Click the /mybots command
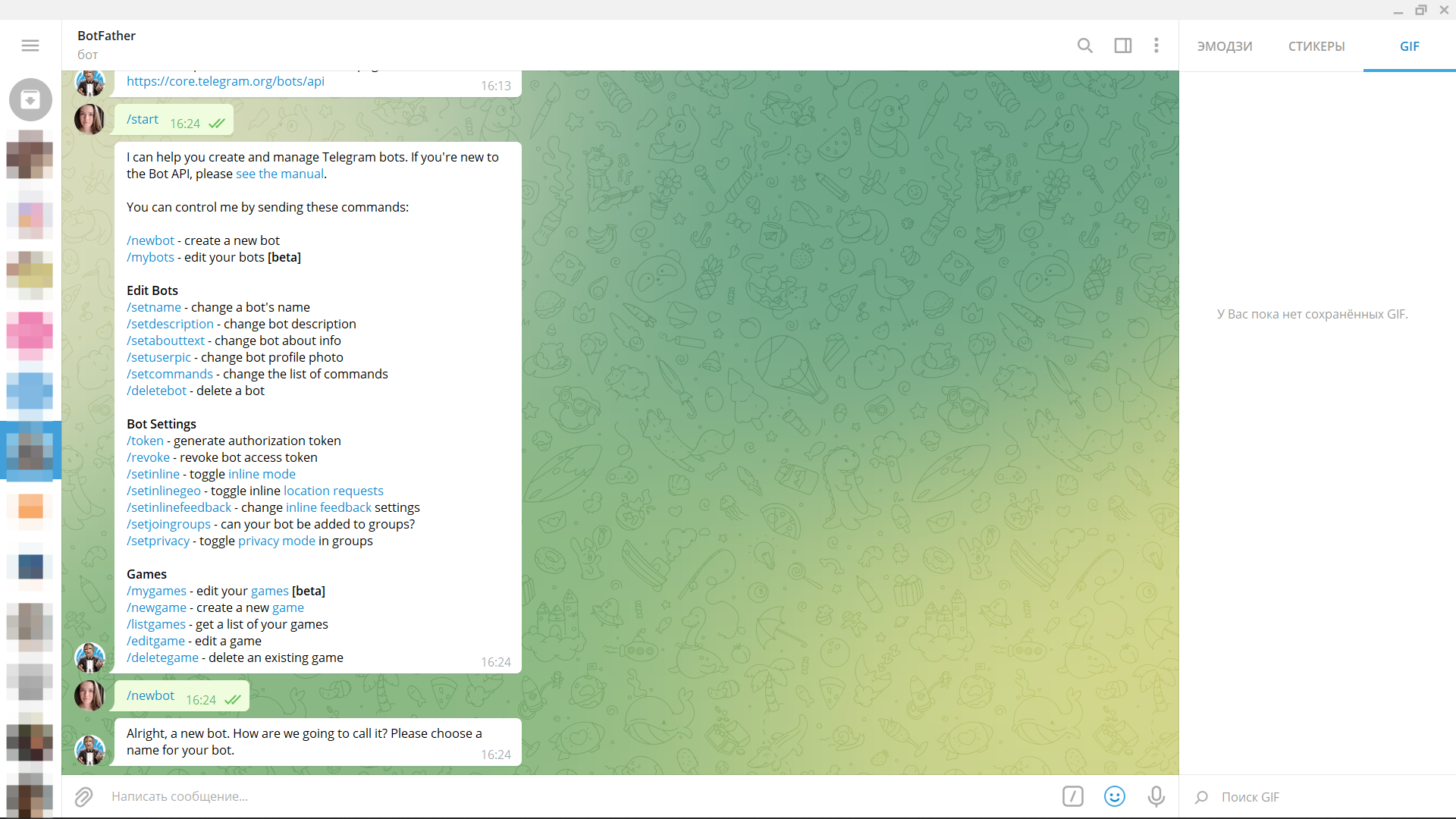This screenshot has height=819, width=1456. [150, 257]
